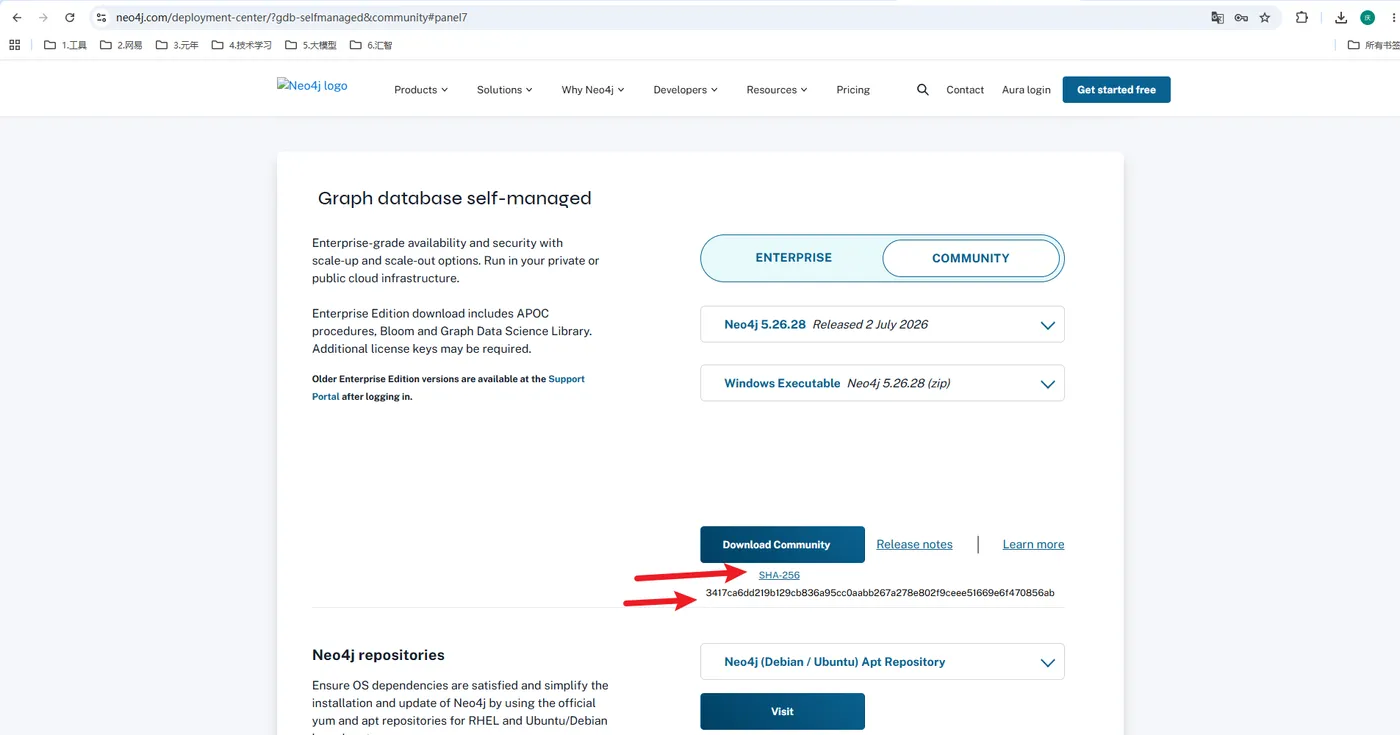Reload the Neo4j deployment center page
This screenshot has width=1400, height=735.
click(x=70, y=18)
